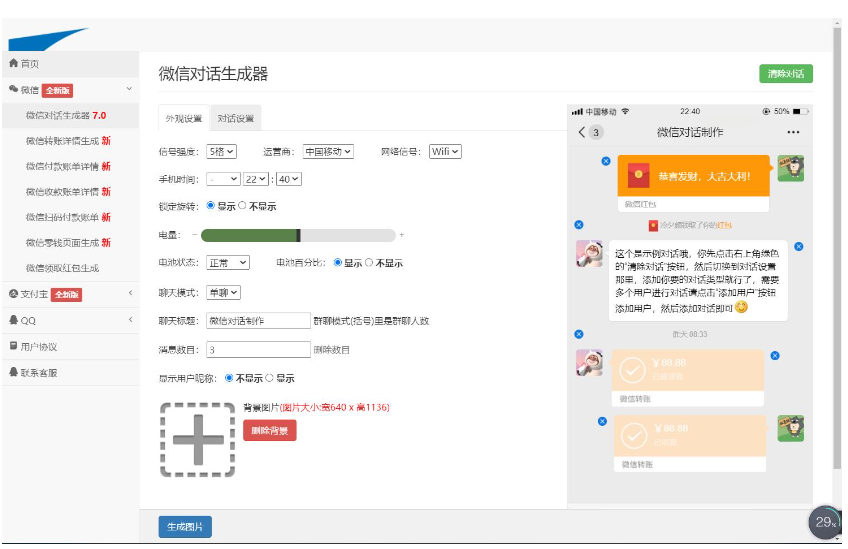
Task: Click the battery plus icon
Action: tap(401, 235)
